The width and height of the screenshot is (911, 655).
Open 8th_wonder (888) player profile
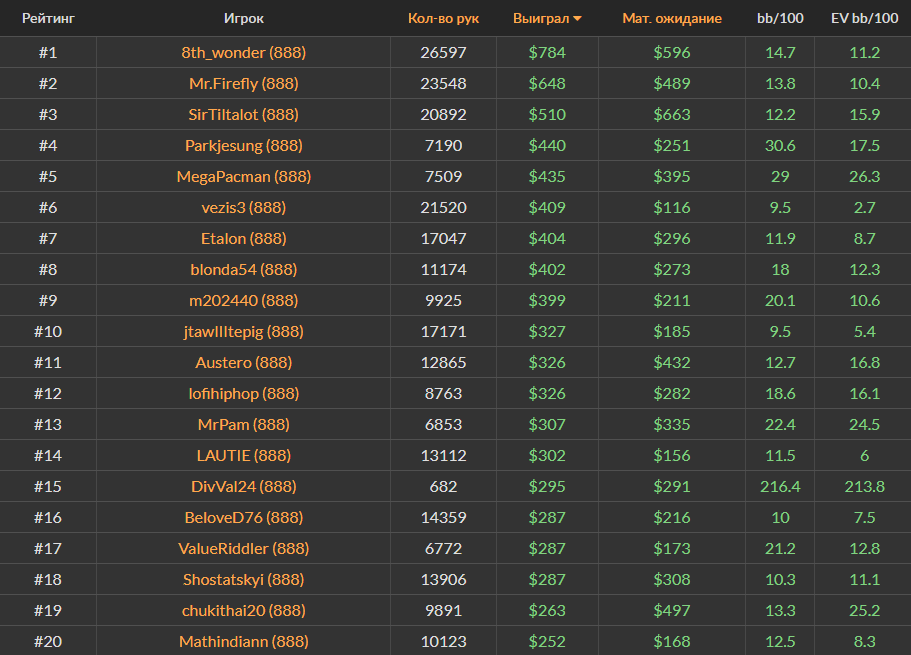coord(244,53)
